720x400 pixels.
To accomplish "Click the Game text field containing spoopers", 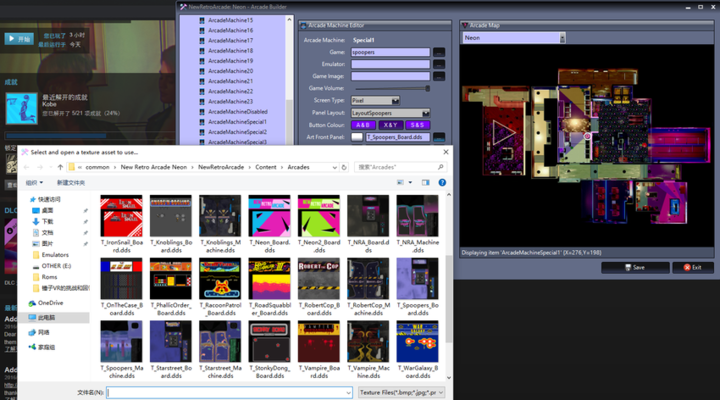I will tap(390, 52).
